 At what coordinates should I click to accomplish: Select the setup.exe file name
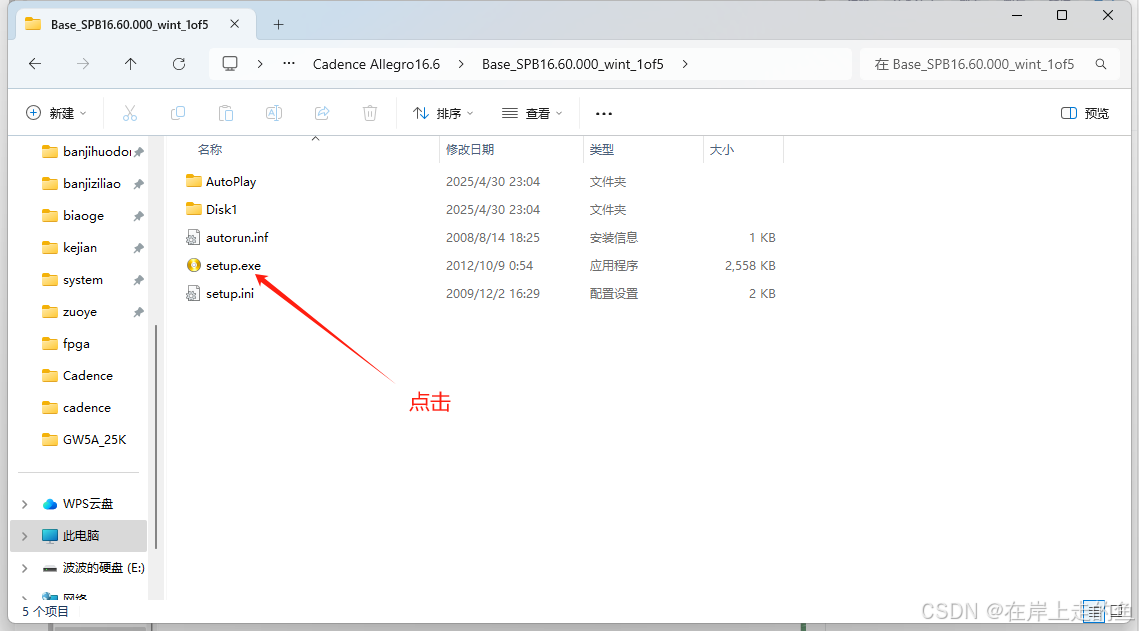[x=233, y=266]
